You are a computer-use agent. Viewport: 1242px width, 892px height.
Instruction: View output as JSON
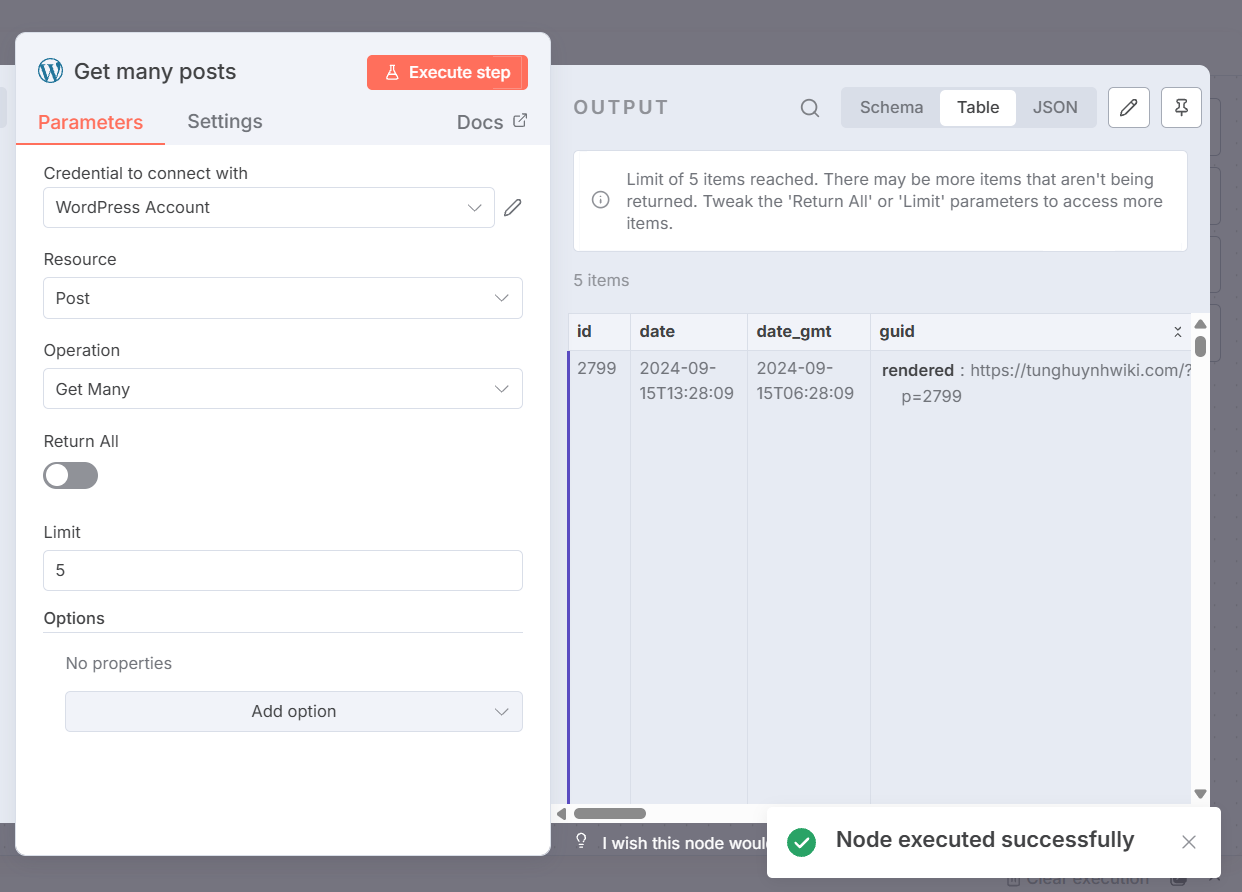(x=1056, y=107)
